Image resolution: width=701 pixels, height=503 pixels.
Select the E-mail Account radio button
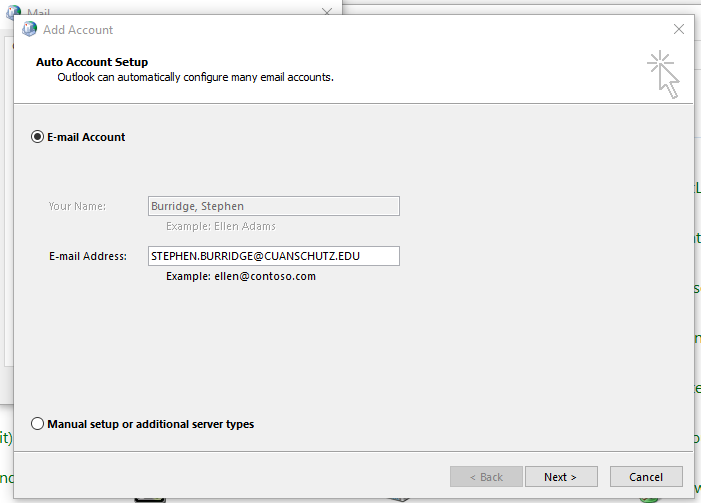pyautogui.click(x=39, y=137)
